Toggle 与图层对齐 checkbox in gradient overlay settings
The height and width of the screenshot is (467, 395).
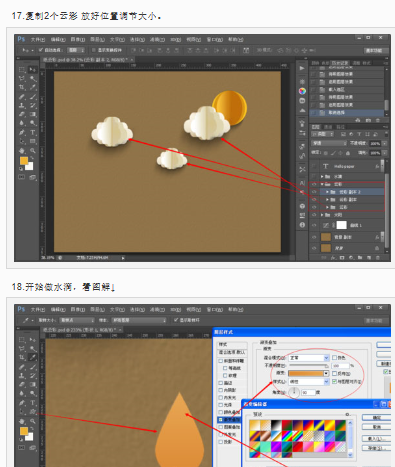[x=334, y=382]
